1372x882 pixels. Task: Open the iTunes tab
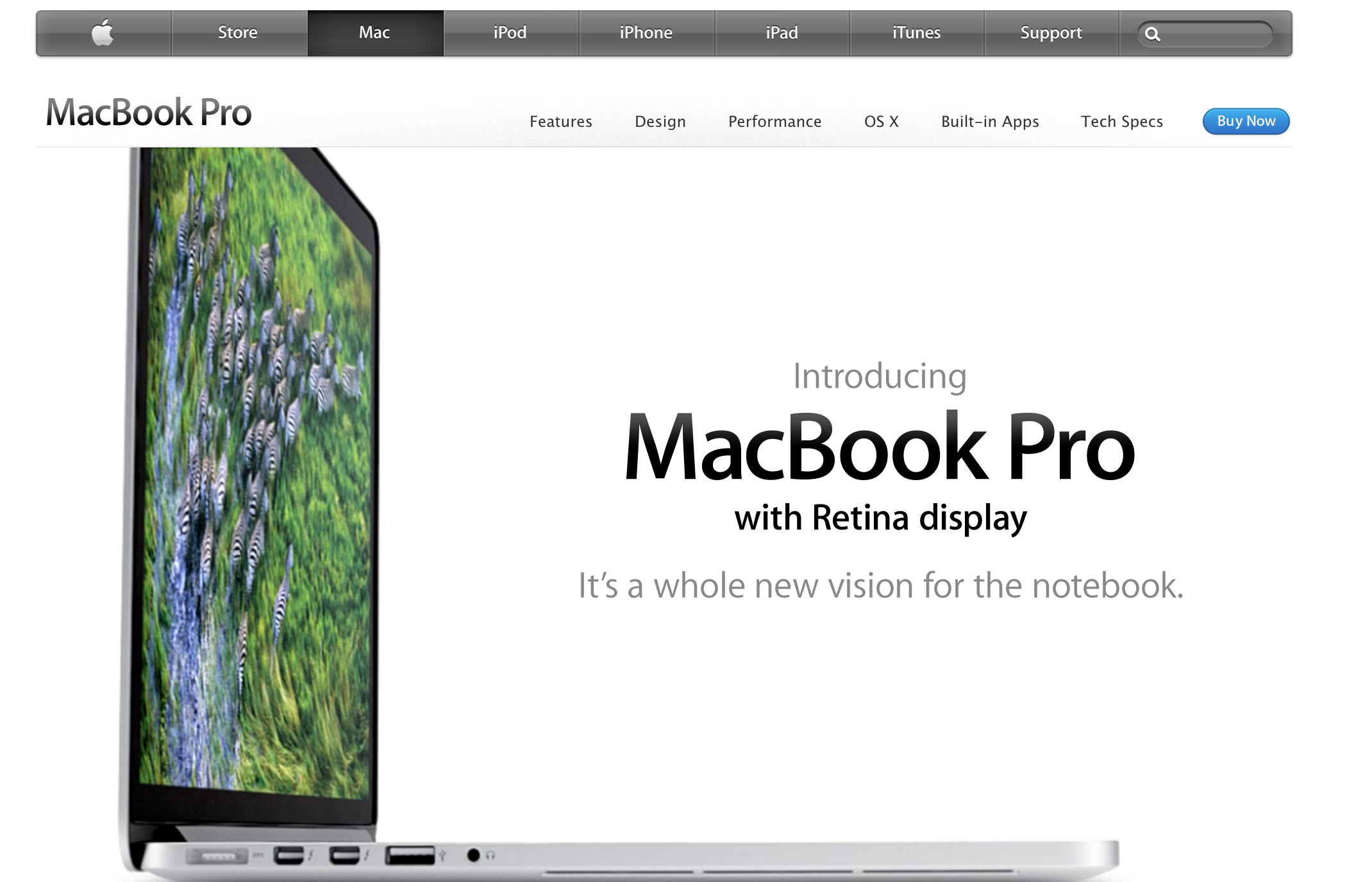coord(916,33)
